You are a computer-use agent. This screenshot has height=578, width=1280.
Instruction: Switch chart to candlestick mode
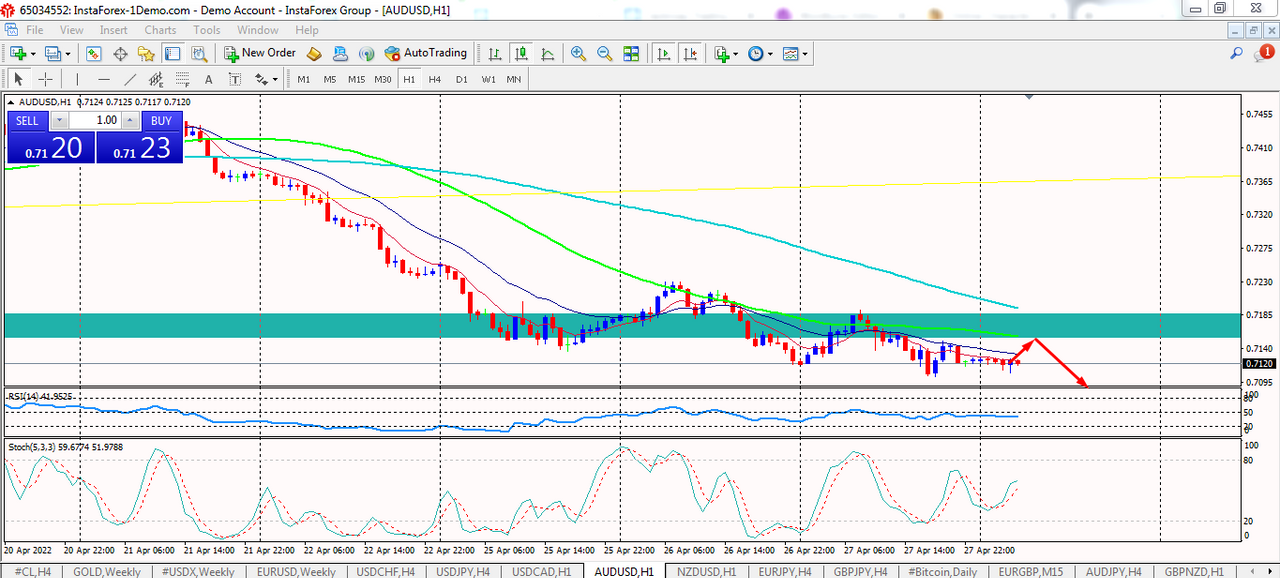click(x=520, y=53)
